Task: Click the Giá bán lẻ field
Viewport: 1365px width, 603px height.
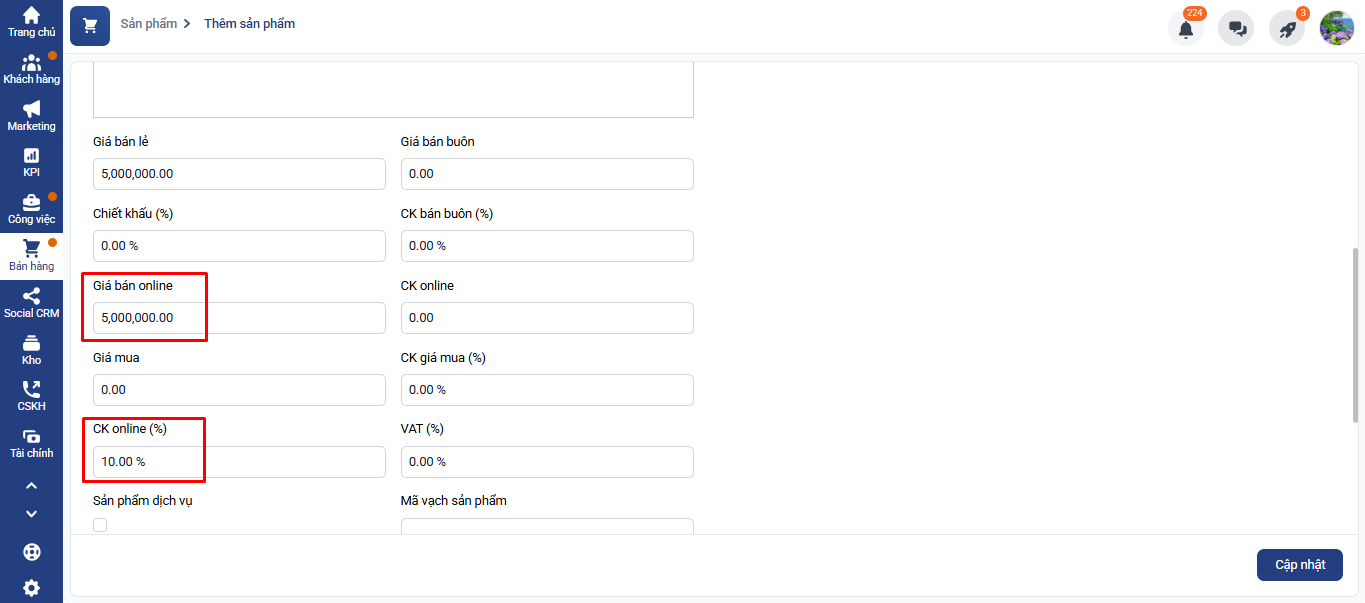Action: point(239,174)
